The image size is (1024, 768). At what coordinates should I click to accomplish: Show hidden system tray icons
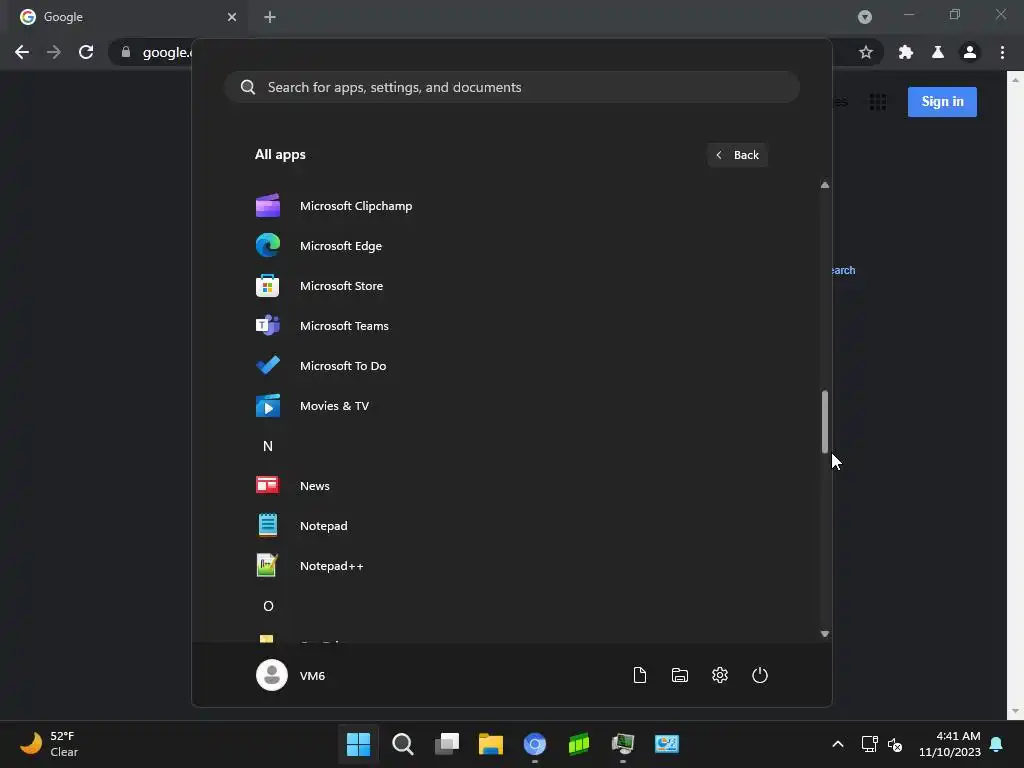point(838,744)
